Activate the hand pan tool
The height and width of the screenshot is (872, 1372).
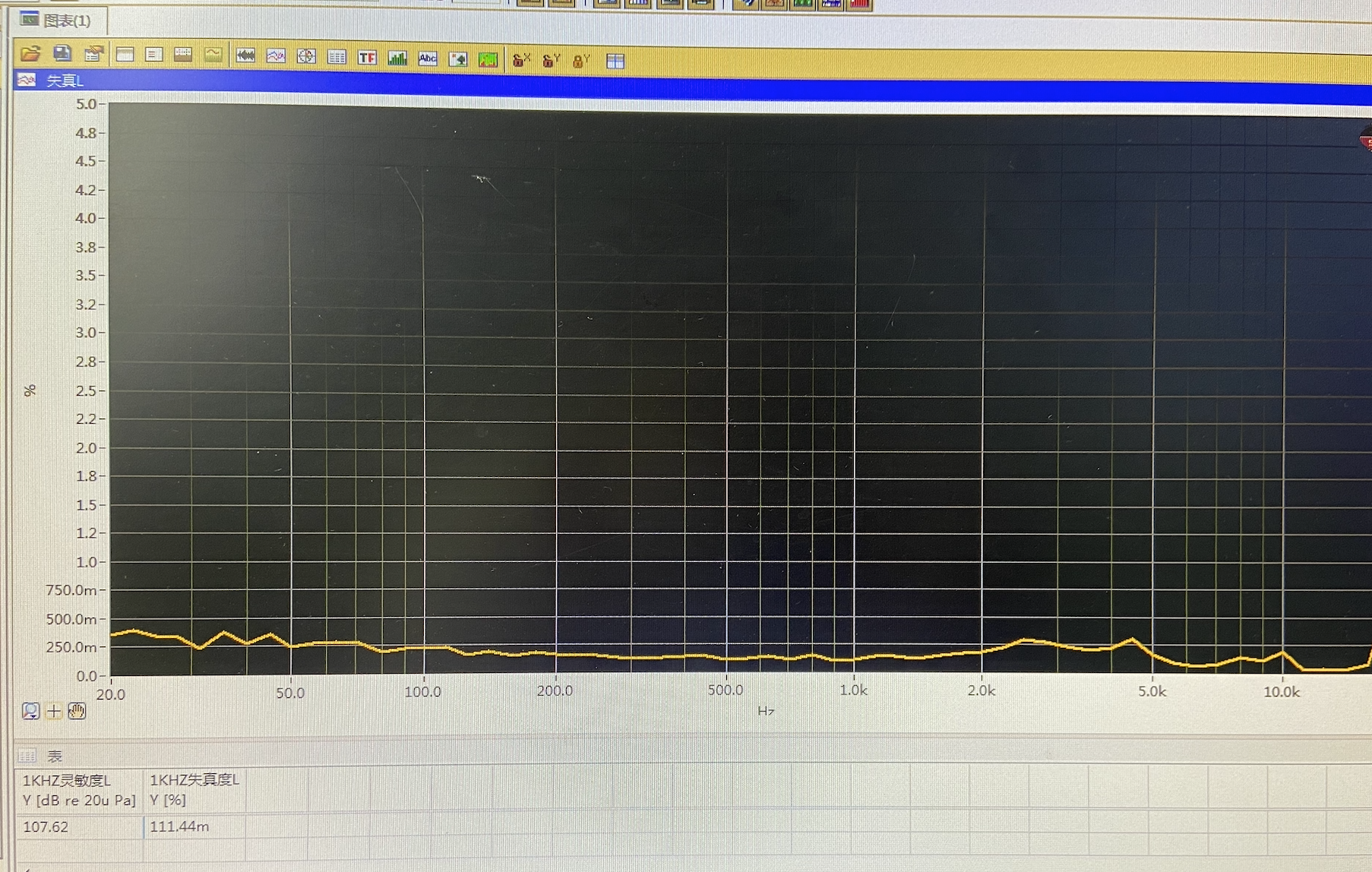click(77, 711)
